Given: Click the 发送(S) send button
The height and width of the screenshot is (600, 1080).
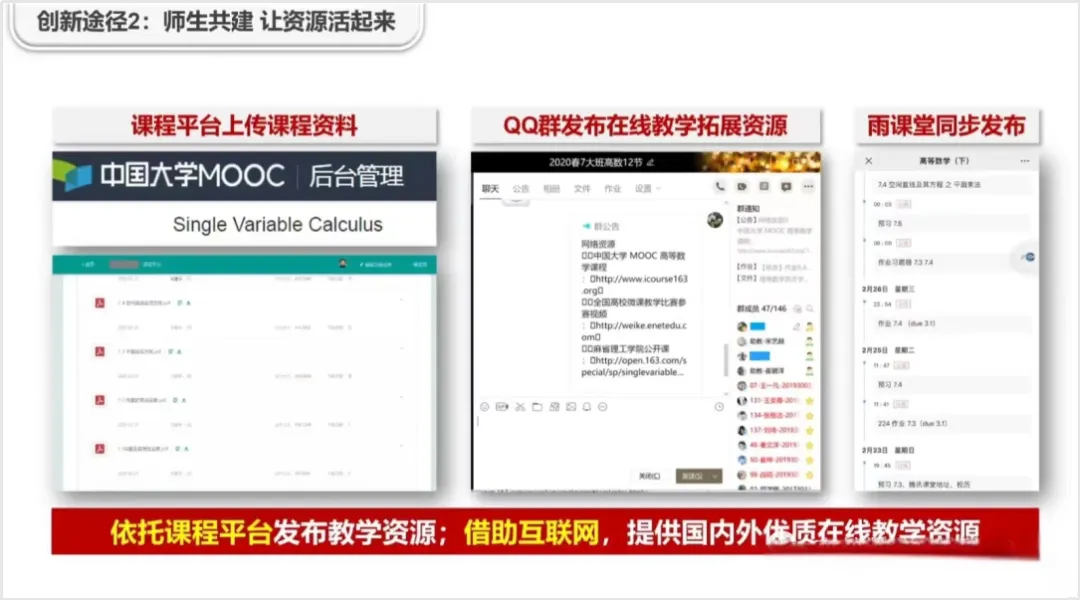Looking at the screenshot, I should click(692, 476).
